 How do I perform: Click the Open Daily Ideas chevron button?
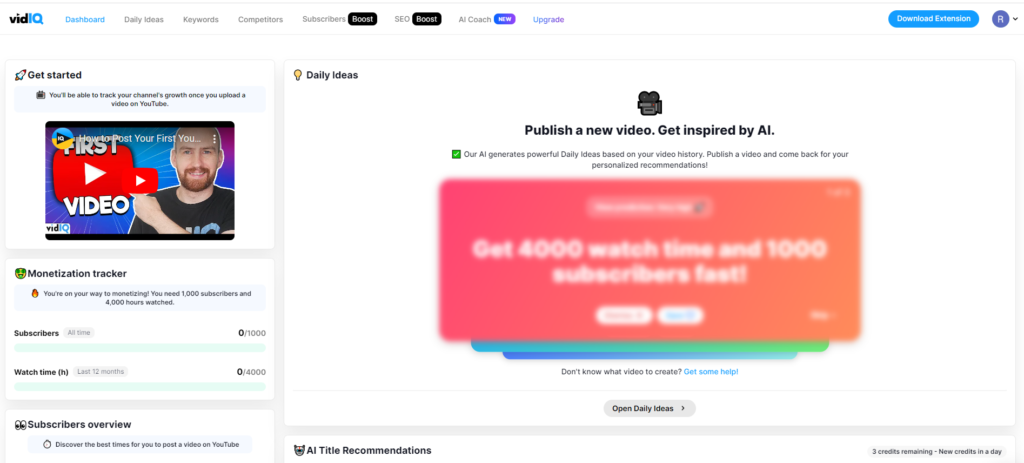(649, 408)
